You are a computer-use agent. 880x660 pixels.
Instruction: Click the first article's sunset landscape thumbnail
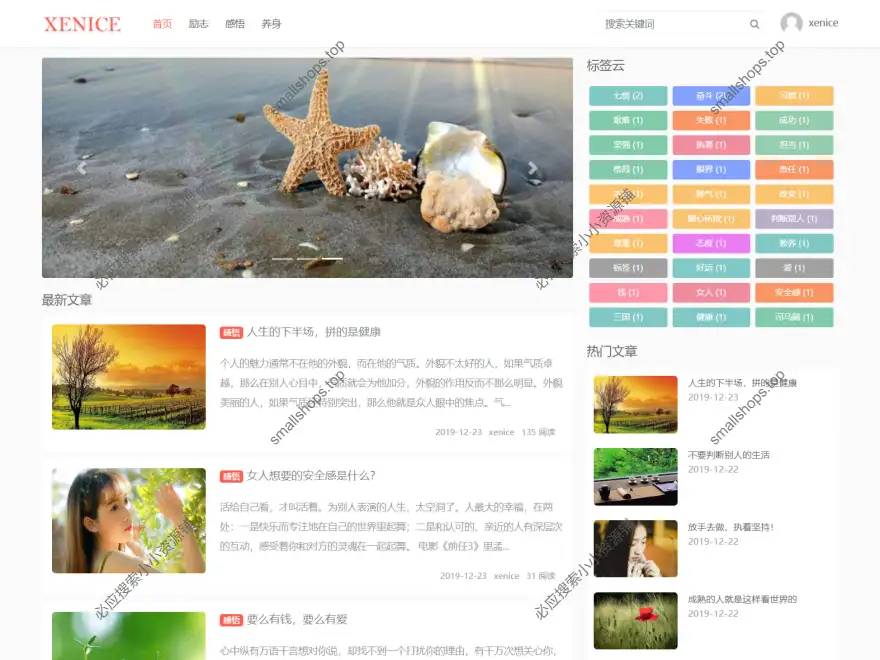(128, 377)
